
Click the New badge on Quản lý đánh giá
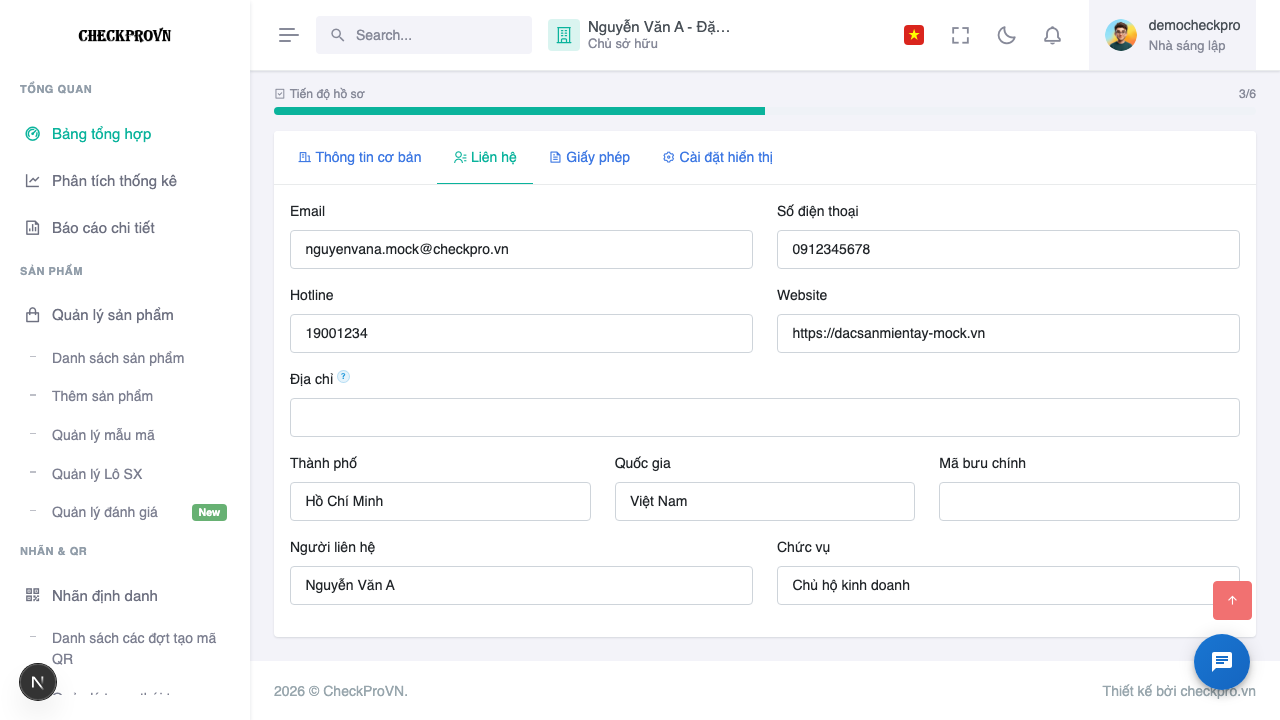click(209, 512)
